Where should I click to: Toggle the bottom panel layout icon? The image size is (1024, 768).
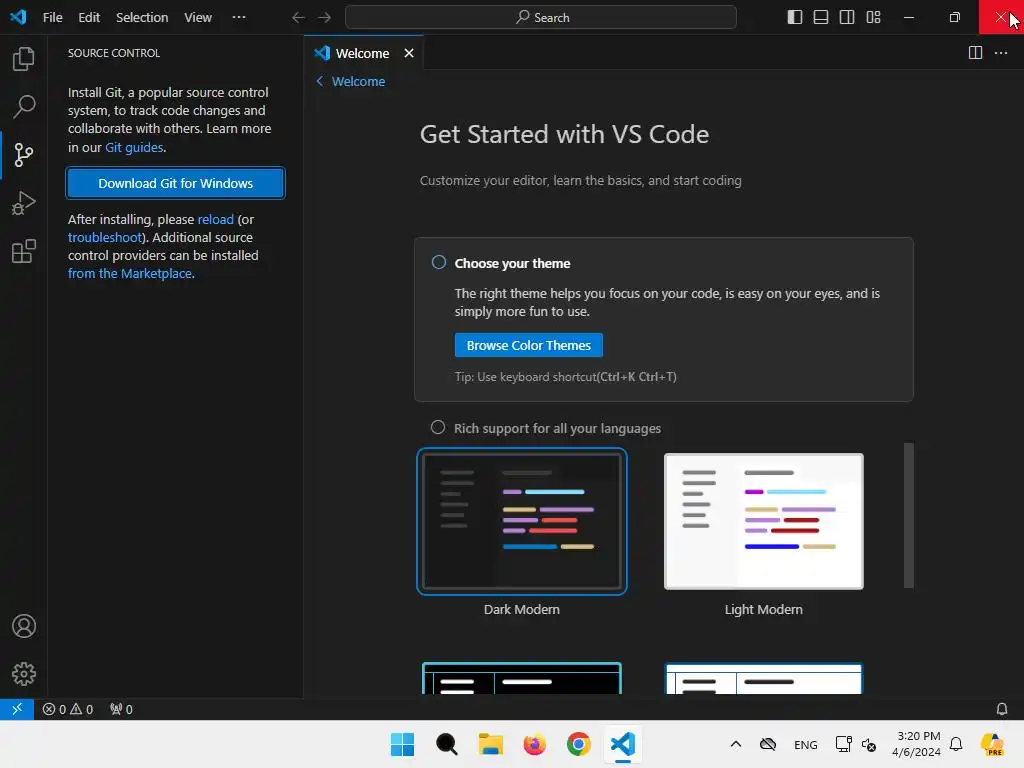821,17
